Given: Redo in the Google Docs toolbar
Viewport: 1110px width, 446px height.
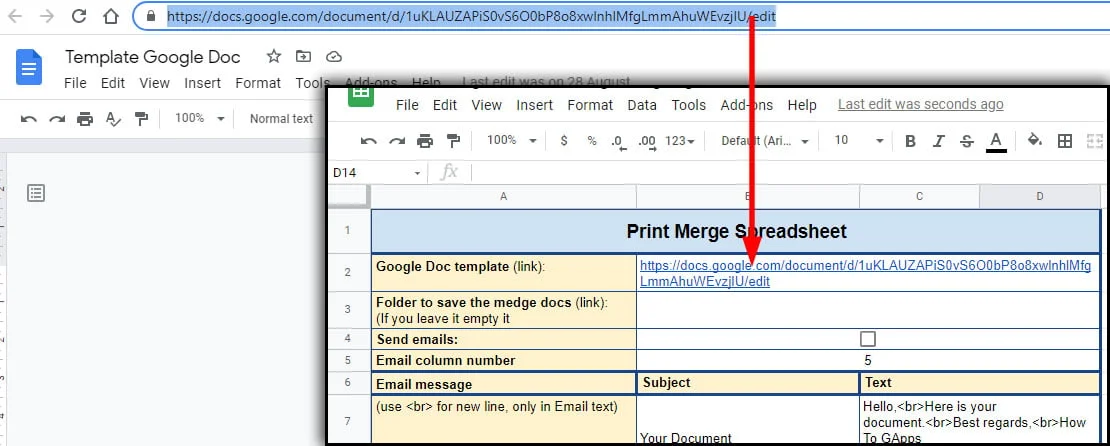Looking at the screenshot, I should [57, 119].
